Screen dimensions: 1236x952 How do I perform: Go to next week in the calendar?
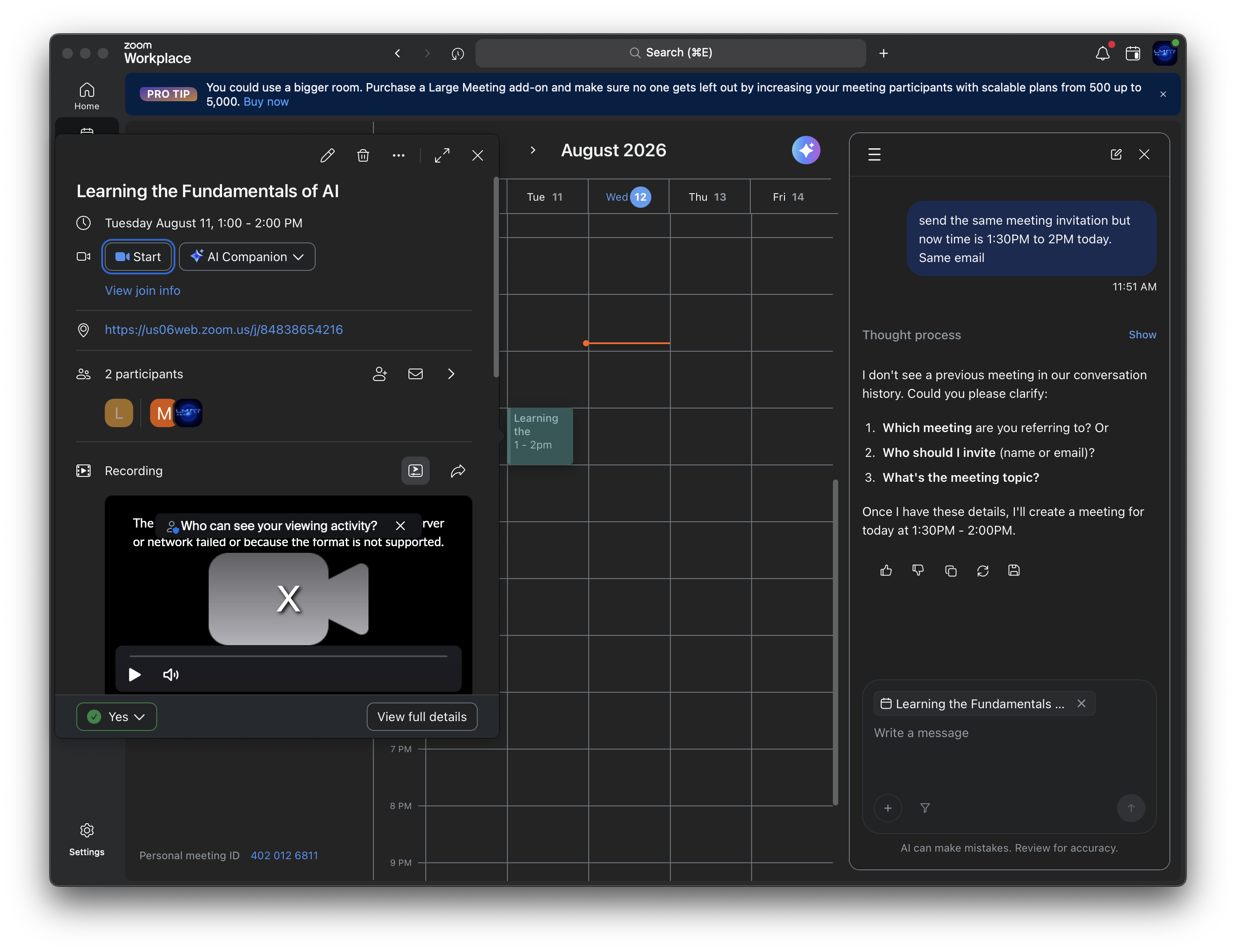(533, 150)
